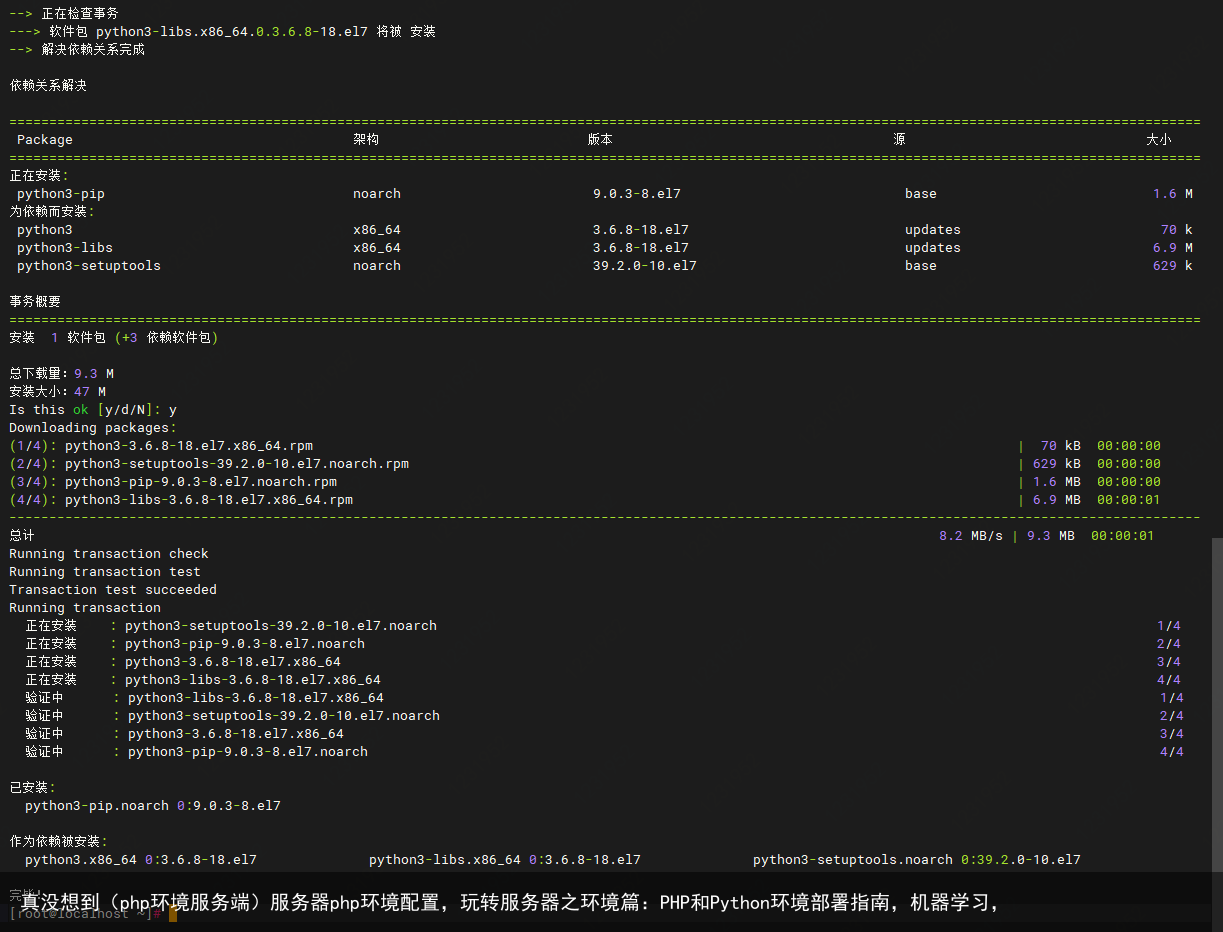Click size '70 k' in the python3 table row
1223x932 pixels.
coord(1177,230)
